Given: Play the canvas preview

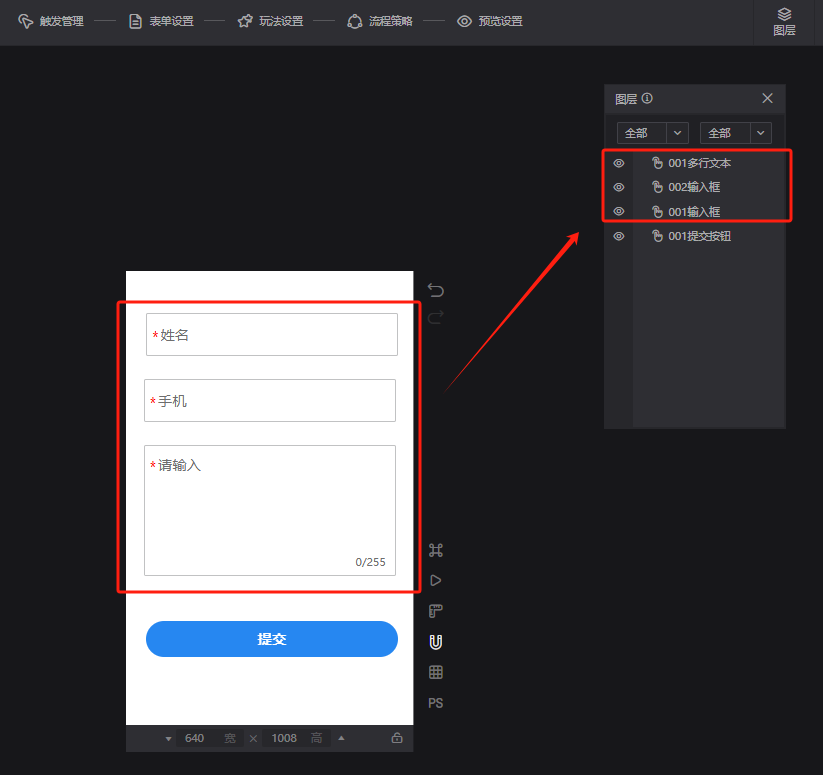Looking at the screenshot, I should click(436, 580).
